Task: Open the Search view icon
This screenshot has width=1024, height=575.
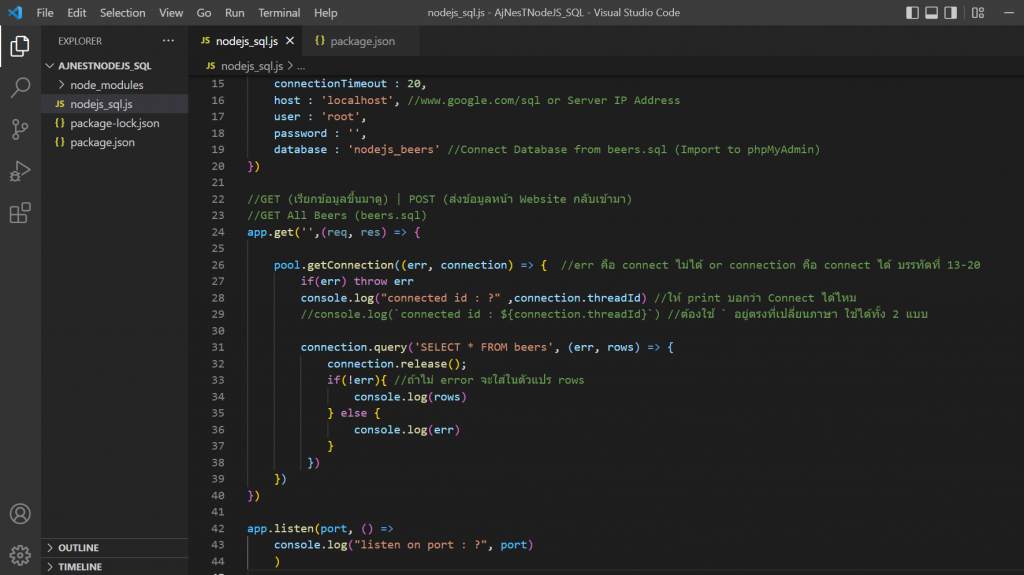Action: pos(20,88)
